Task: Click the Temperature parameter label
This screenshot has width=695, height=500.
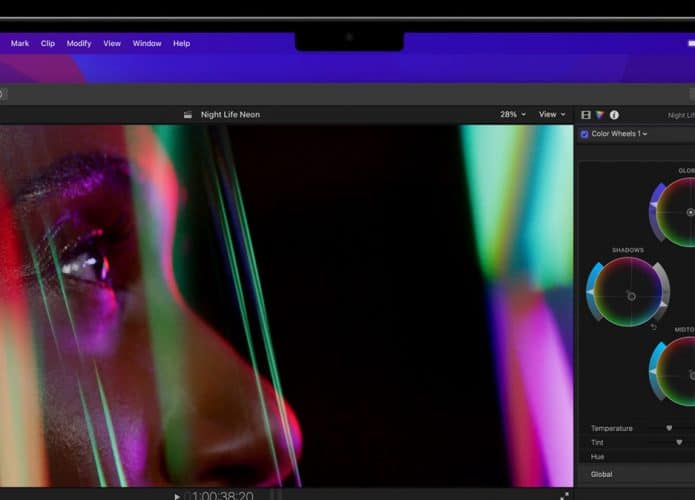Action: [x=612, y=428]
